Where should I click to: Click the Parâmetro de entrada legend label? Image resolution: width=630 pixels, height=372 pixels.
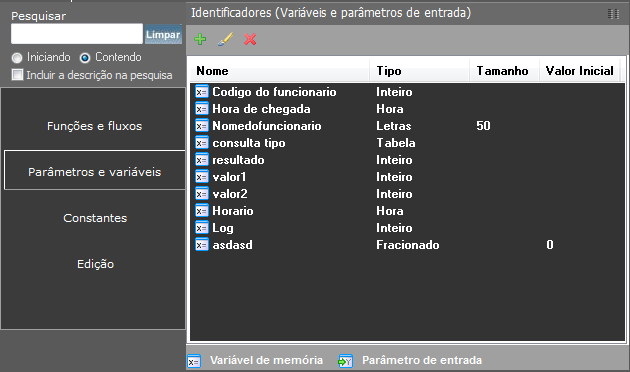pyautogui.click(x=422, y=360)
